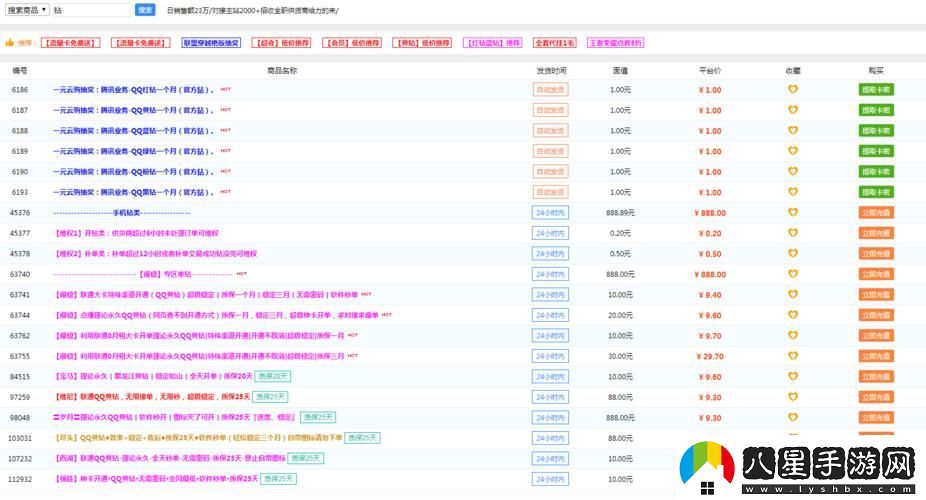The width and height of the screenshot is (926, 500).
Task: Open the 全套代挂1毛 tag
Action: [x=555, y=43]
